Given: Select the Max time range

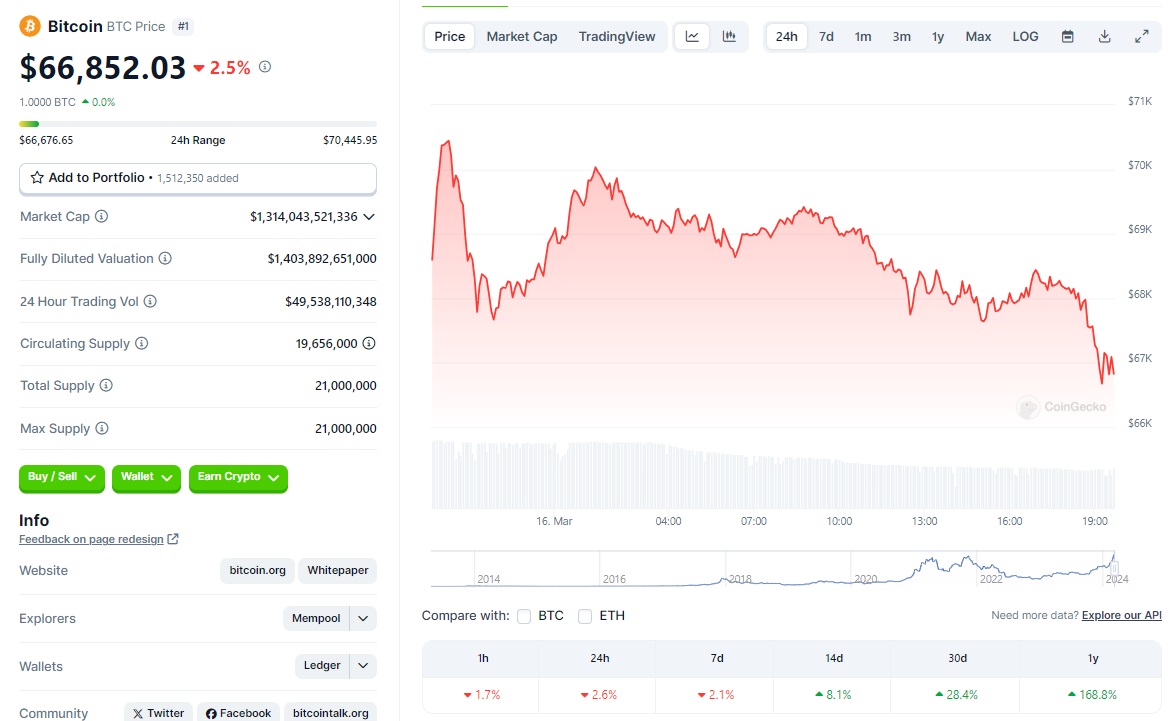Looking at the screenshot, I should coord(978,37).
